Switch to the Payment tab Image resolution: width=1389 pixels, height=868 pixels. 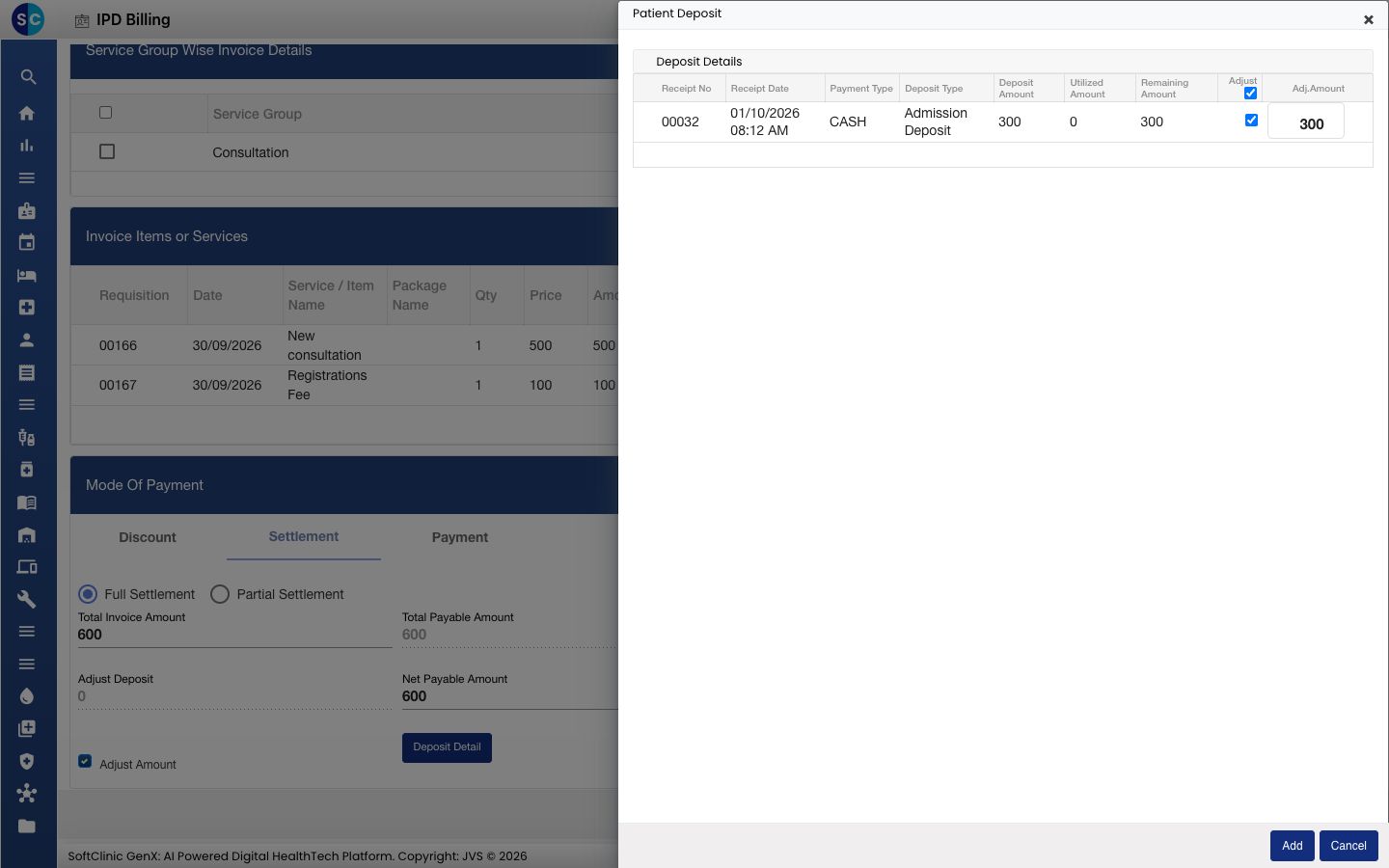[x=460, y=537]
